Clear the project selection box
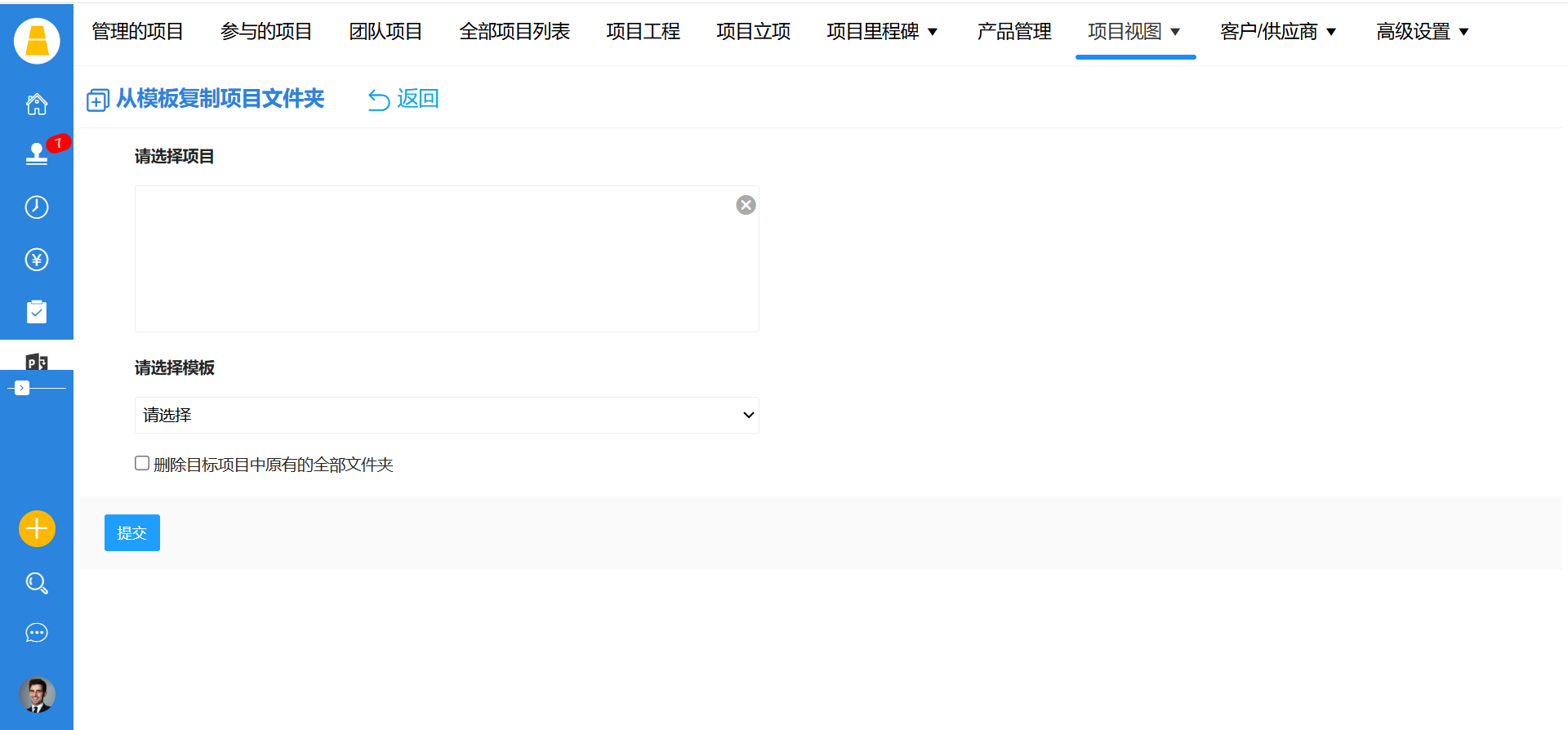Viewport: 1568px width, 730px height. pos(746,205)
